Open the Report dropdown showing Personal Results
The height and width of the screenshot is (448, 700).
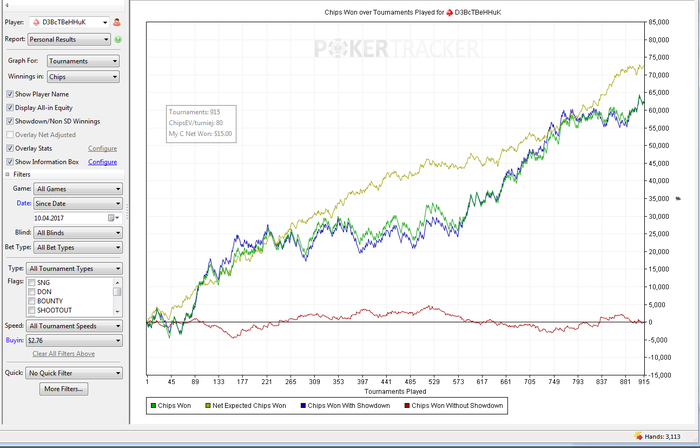(69, 39)
